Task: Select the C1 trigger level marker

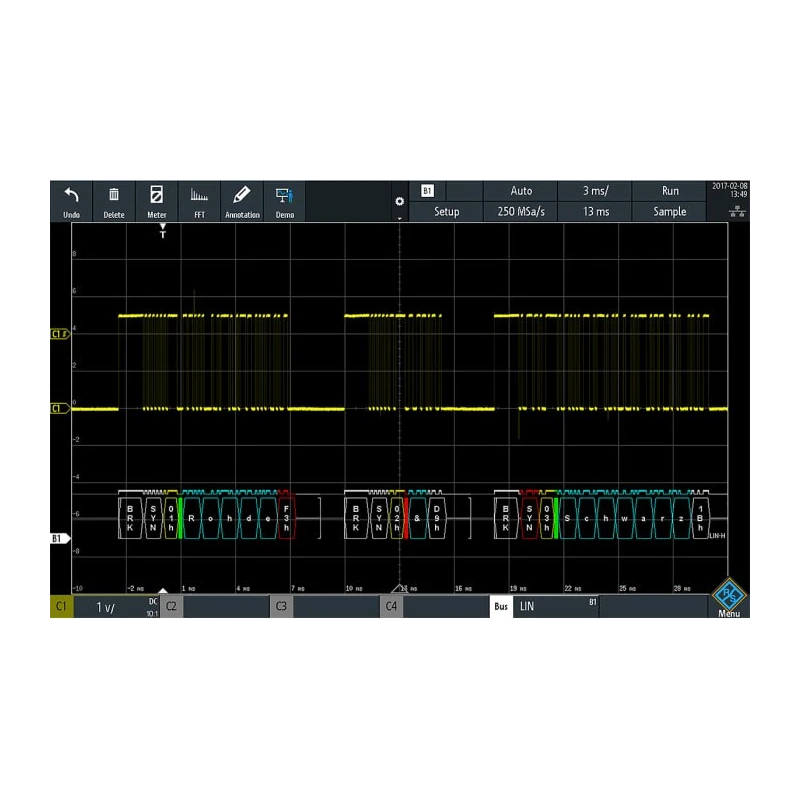Action: 60,334
